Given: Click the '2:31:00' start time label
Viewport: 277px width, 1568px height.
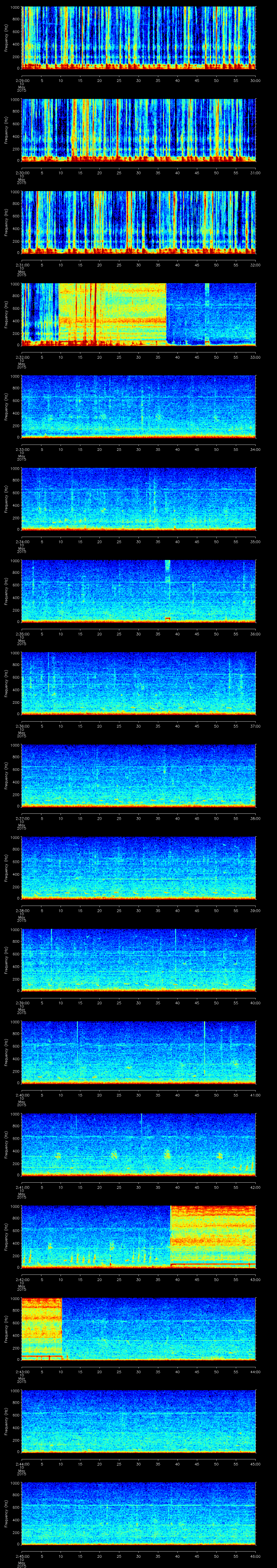Looking at the screenshot, I should point(22,265).
